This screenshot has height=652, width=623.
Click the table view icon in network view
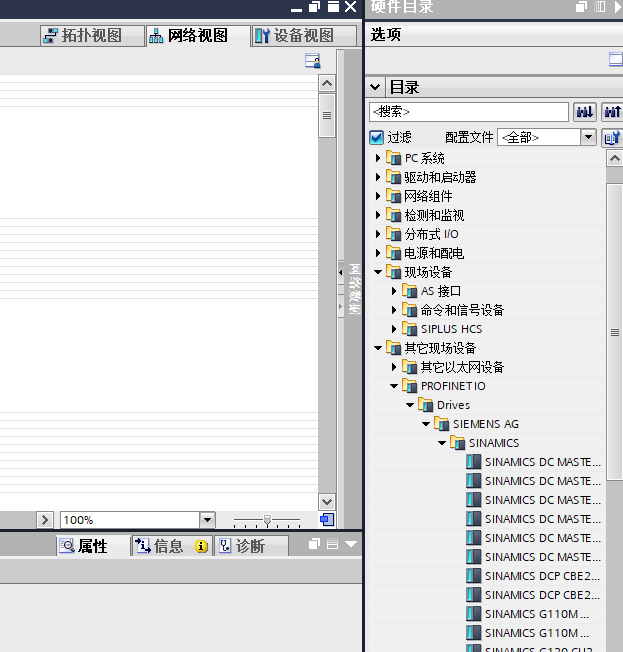pyautogui.click(x=312, y=61)
